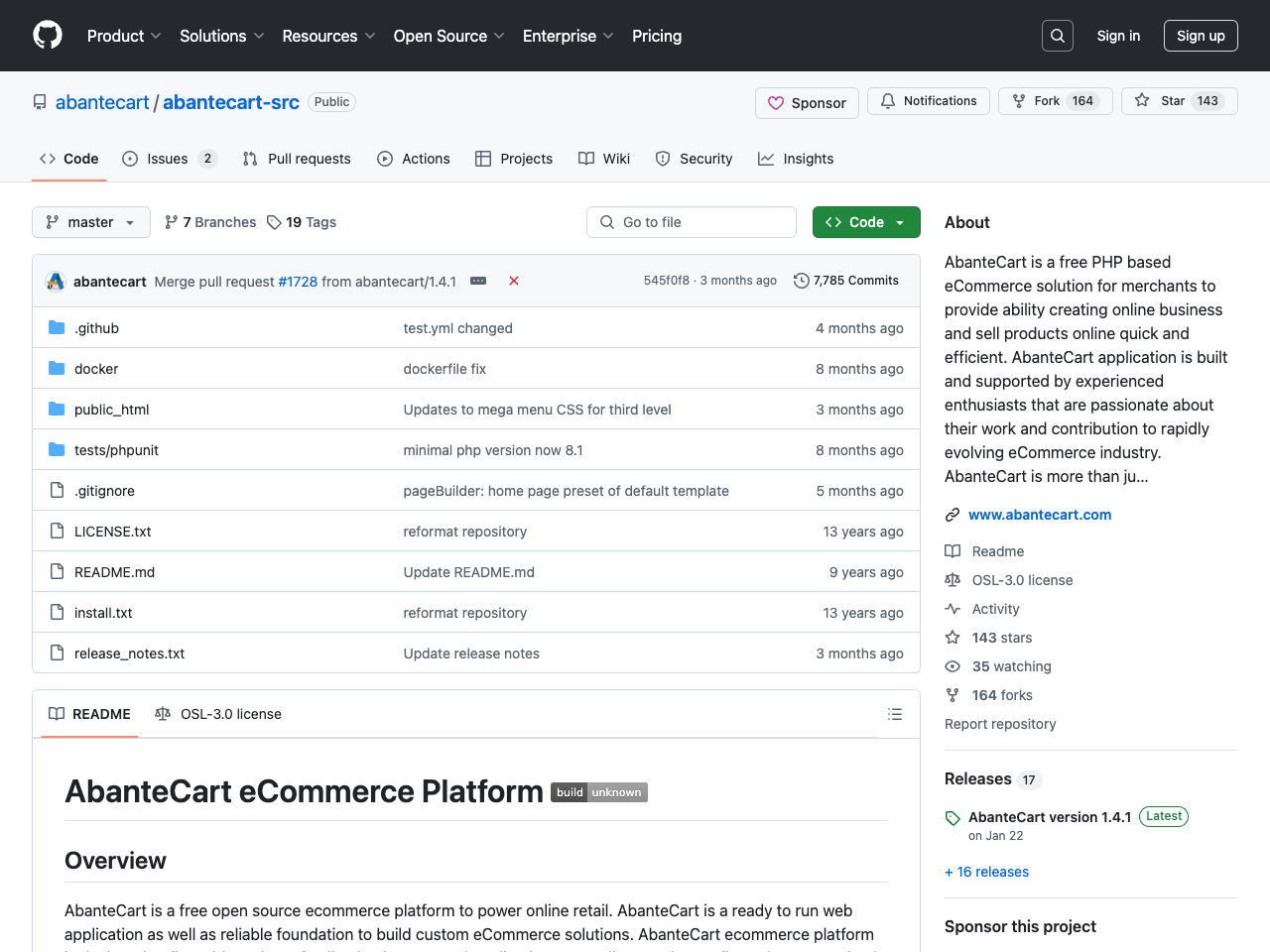Click the Sponsor button
Image resolution: width=1270 pixels, height=952 pixels.
pyautogui.click(x=807, y=103)
